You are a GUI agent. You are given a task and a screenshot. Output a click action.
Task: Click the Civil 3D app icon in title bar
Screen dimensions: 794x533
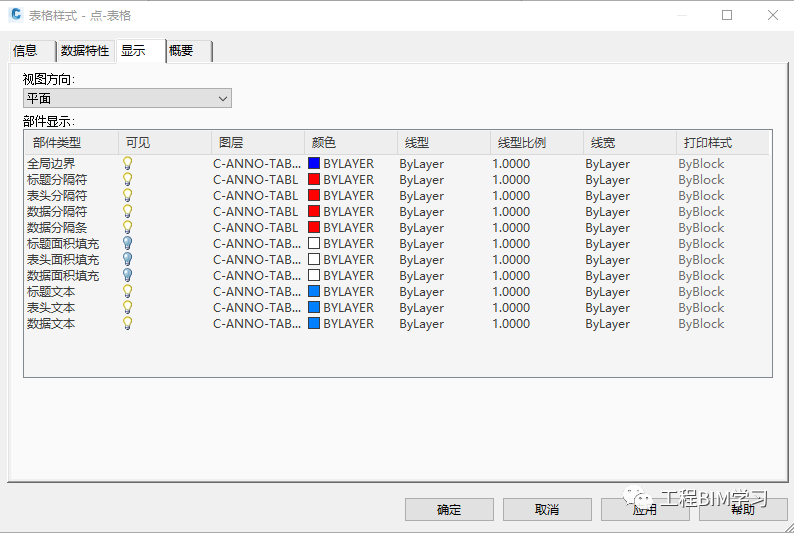click(x=16, y=15)
